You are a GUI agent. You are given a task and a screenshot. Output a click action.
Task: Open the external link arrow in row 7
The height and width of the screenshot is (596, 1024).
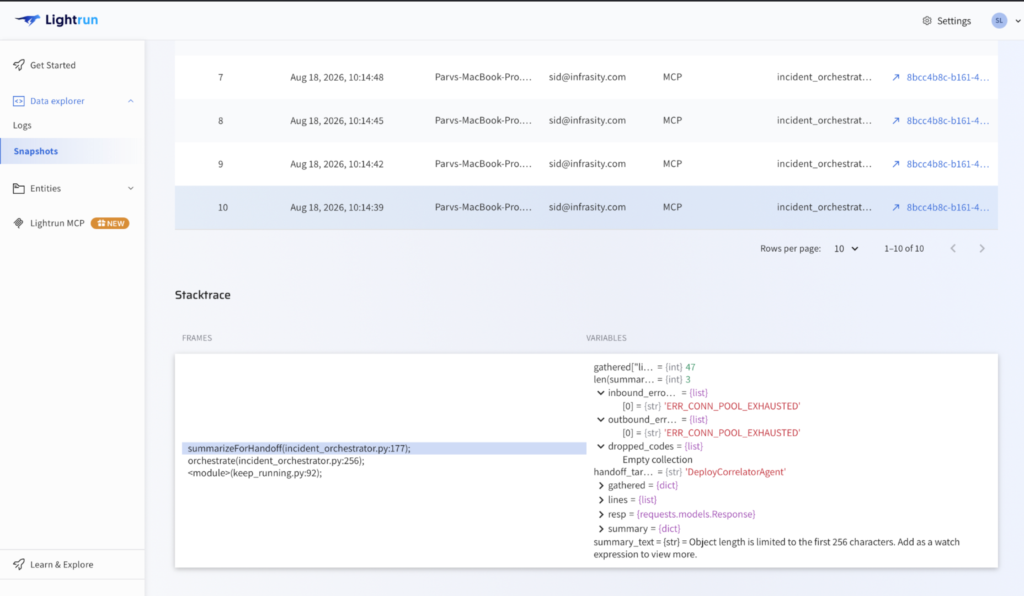(x=896, y=77)
